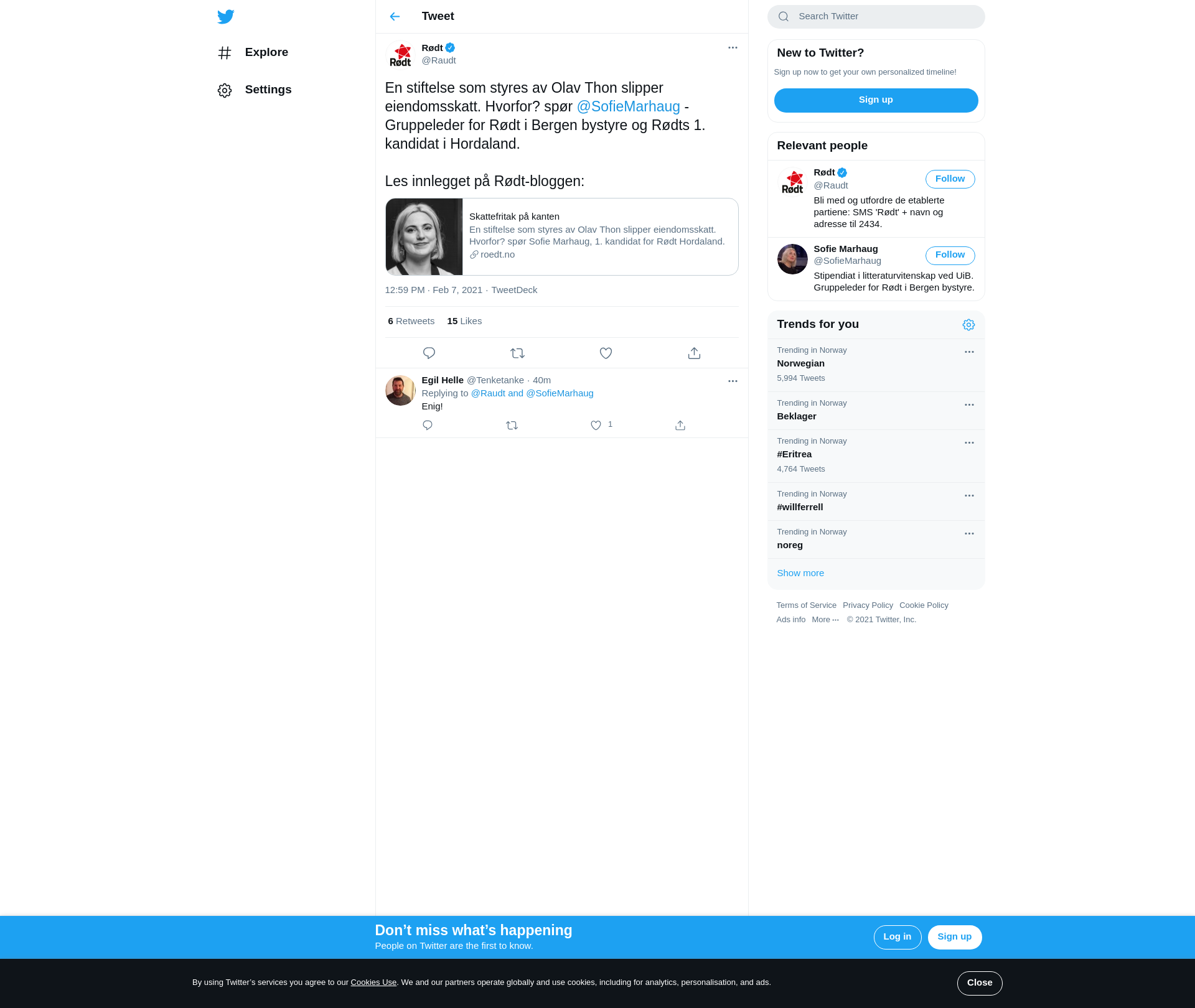
Task: Expand the More footer menu
Action: pos(825,620)
